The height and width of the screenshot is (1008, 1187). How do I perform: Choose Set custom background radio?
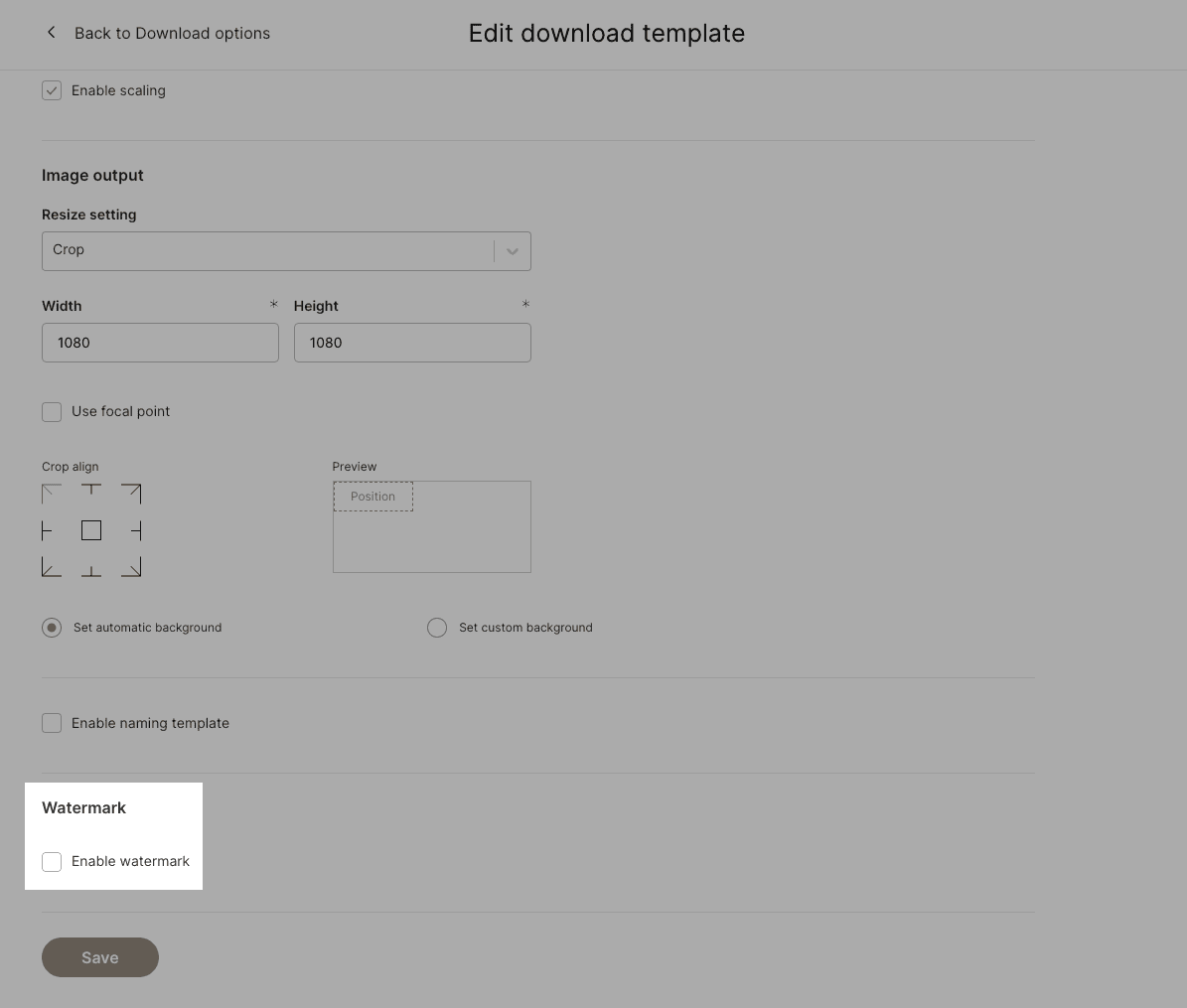[x=437, y=628]
